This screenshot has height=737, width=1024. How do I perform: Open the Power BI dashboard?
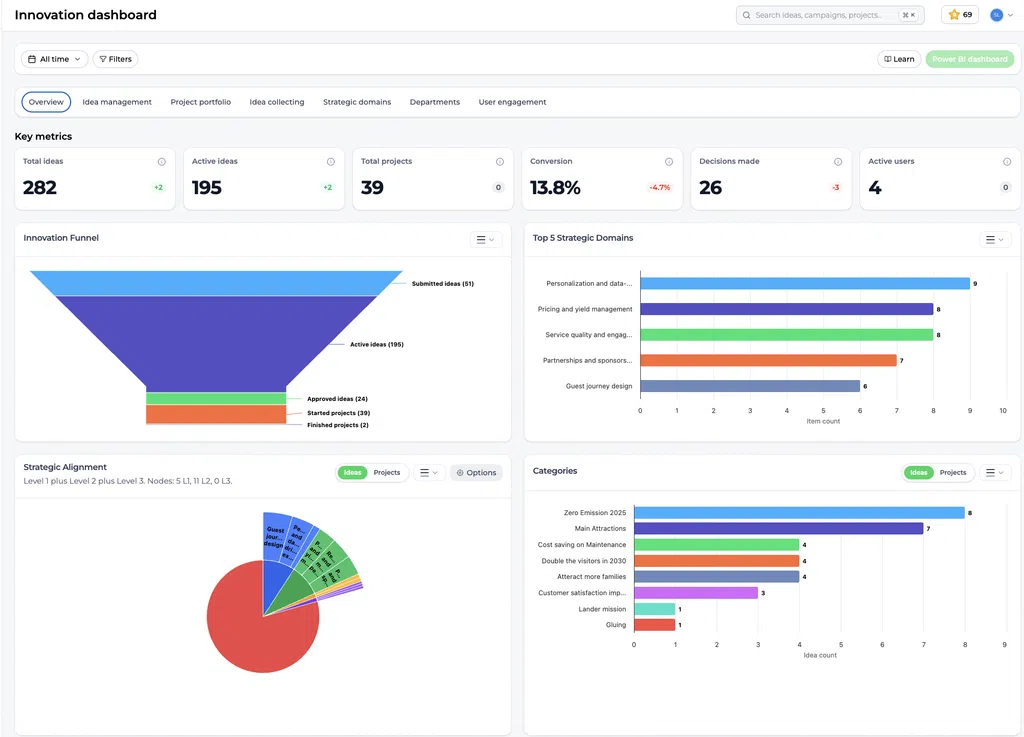coord(970,59)
